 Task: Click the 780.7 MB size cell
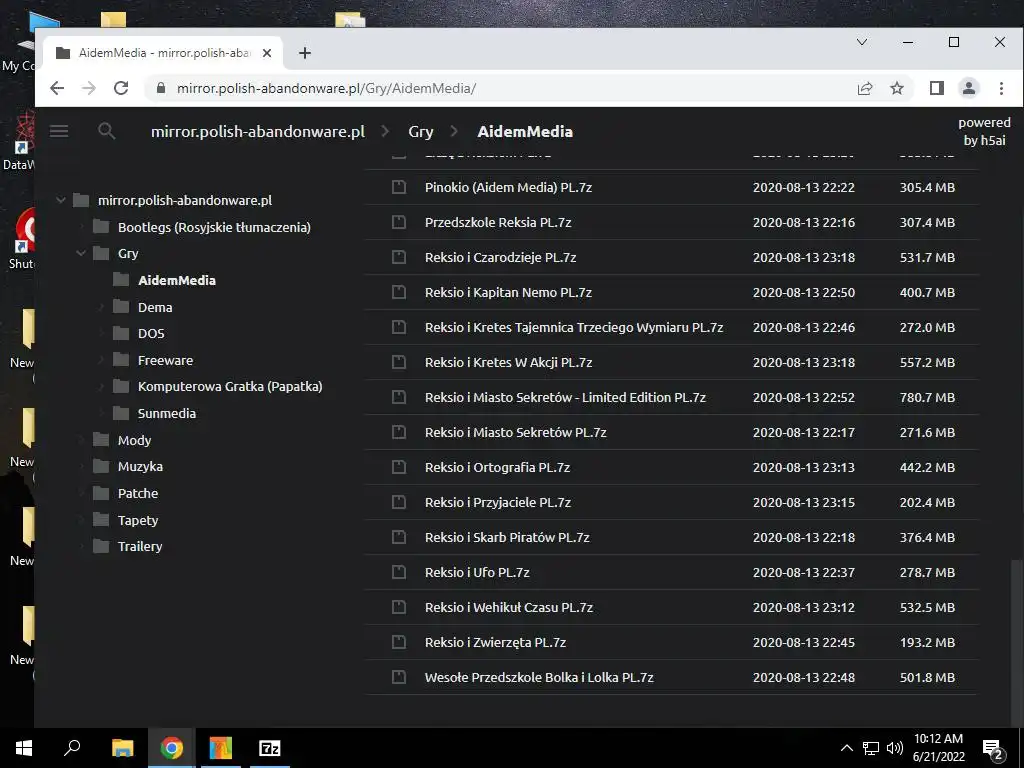[927, 397]
